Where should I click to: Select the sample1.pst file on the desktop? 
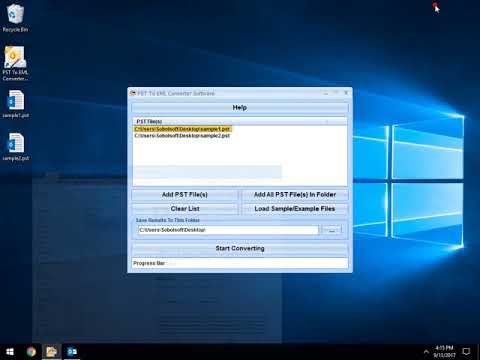15,104
